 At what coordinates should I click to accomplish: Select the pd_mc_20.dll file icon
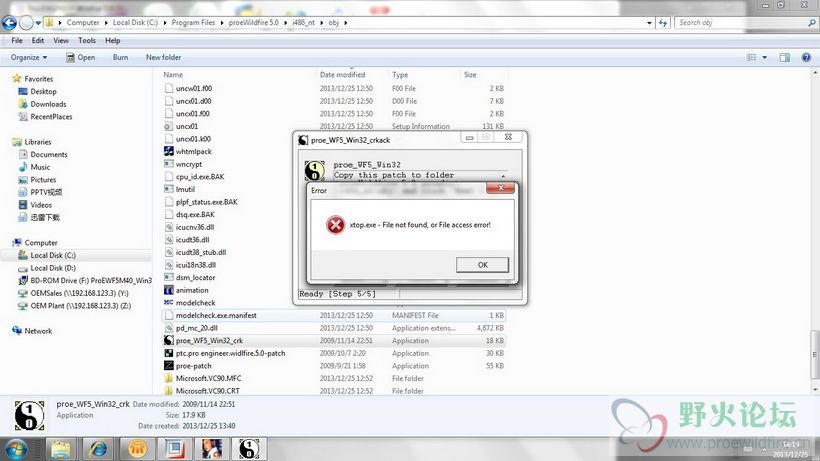168,328
